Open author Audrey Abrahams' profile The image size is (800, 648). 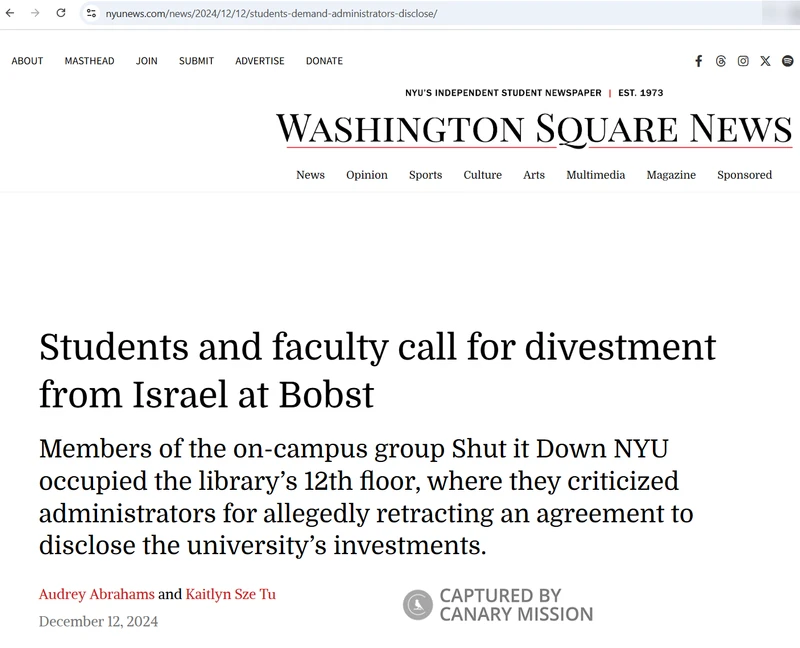96,594
